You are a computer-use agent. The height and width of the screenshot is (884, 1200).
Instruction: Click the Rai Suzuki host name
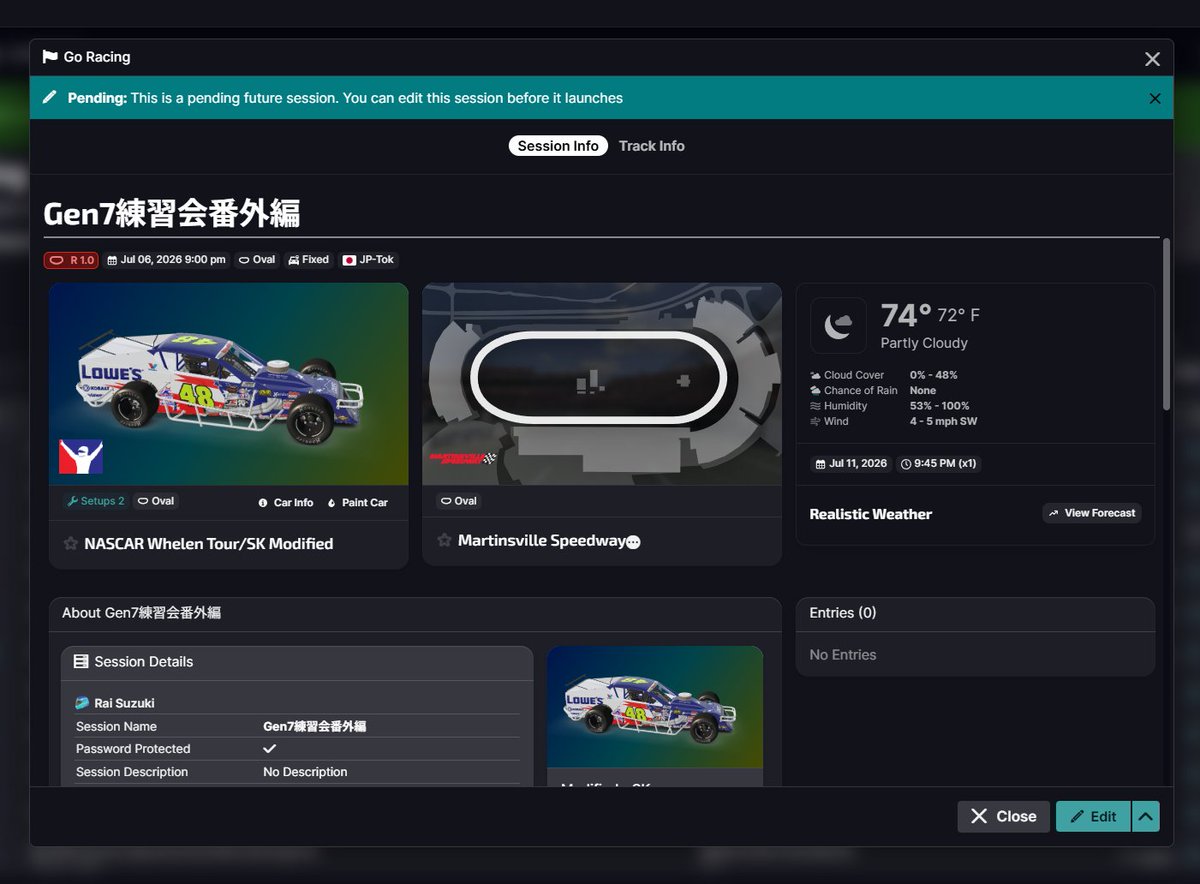tap(124, 703)
